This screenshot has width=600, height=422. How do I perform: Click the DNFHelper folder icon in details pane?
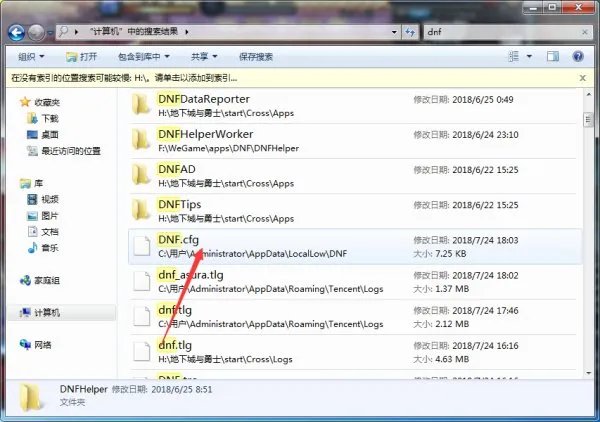pyautogui.click(x=31, y=398)
